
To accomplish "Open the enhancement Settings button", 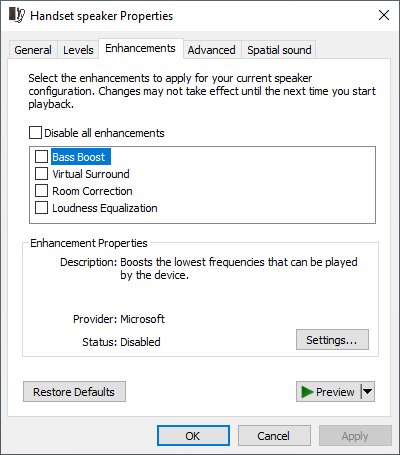I will pos(332,340).
